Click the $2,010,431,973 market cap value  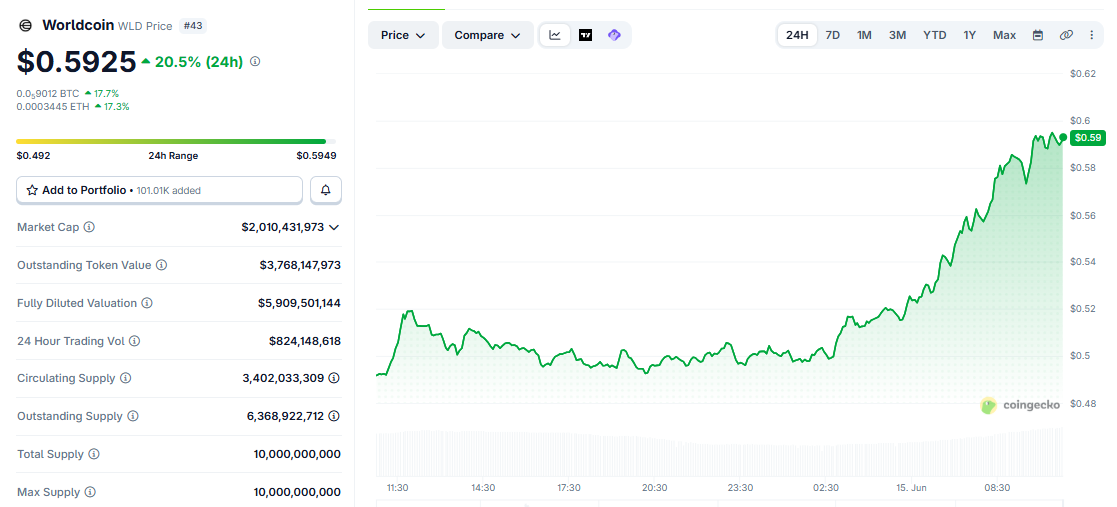282,227
